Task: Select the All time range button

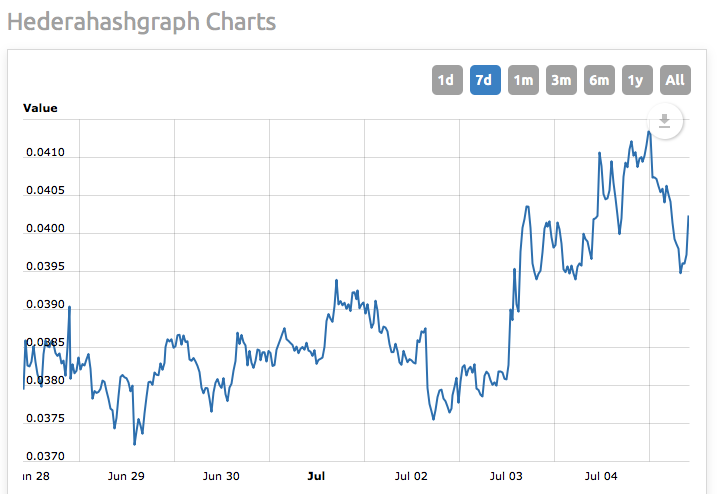Action: [x=675, y=80]
